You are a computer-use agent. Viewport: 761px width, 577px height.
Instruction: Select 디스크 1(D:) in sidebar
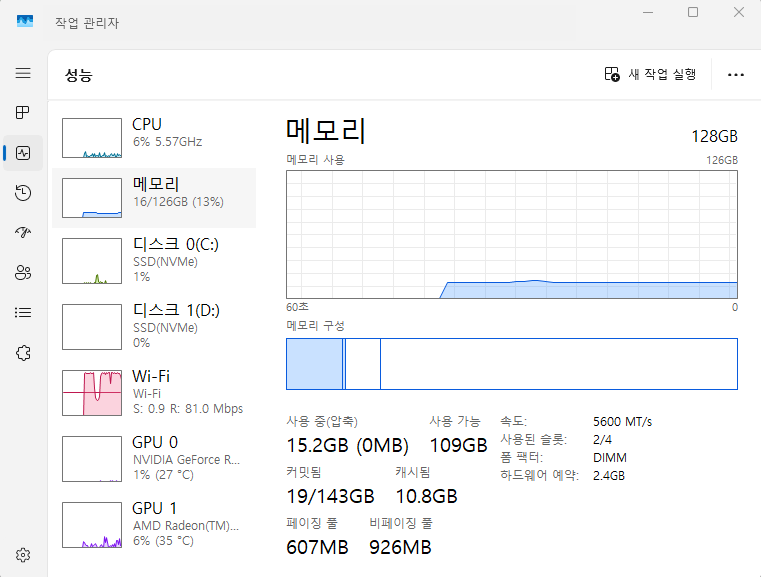[154, 326]
